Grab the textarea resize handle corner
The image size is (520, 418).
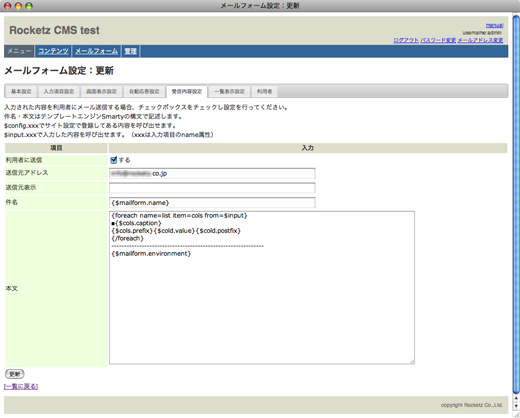tap(412, 361)
